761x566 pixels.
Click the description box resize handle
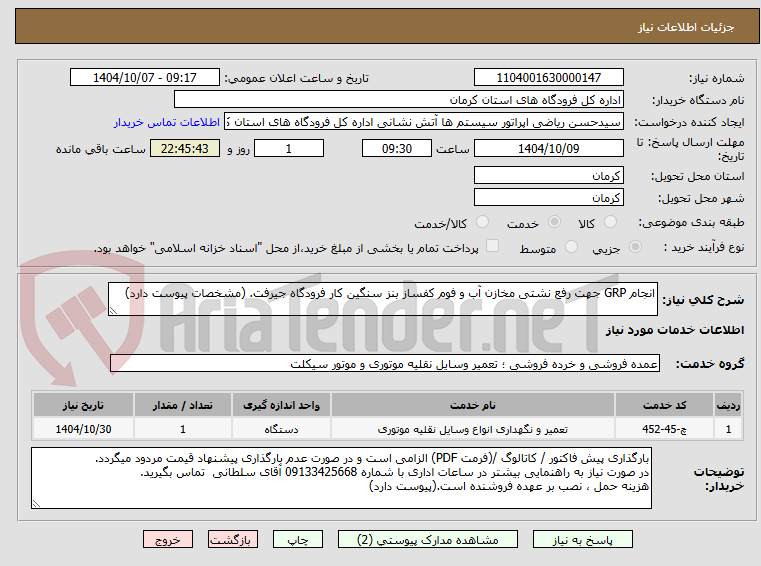[x=113, y=311]
